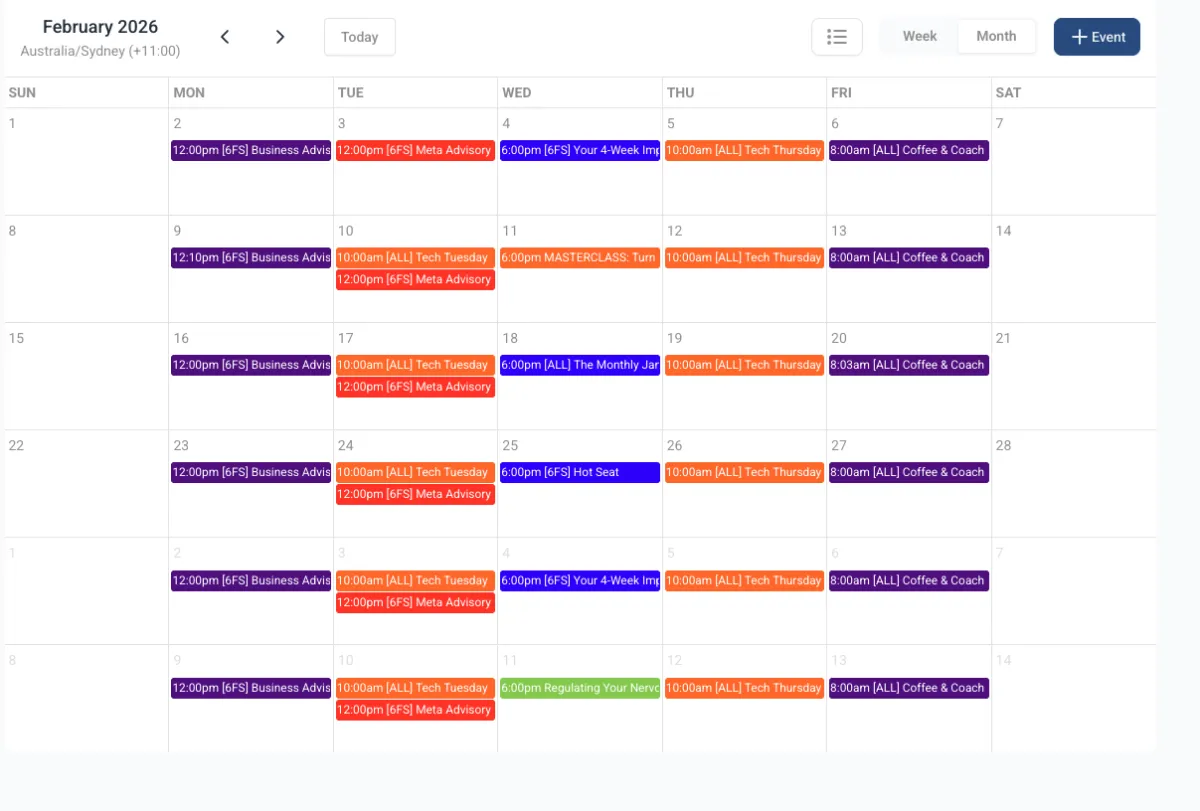The height and width of the screenshot is (811, 1200).
Task: Open the 12:10pm Business Advisory event
Action: click(251, 258)
